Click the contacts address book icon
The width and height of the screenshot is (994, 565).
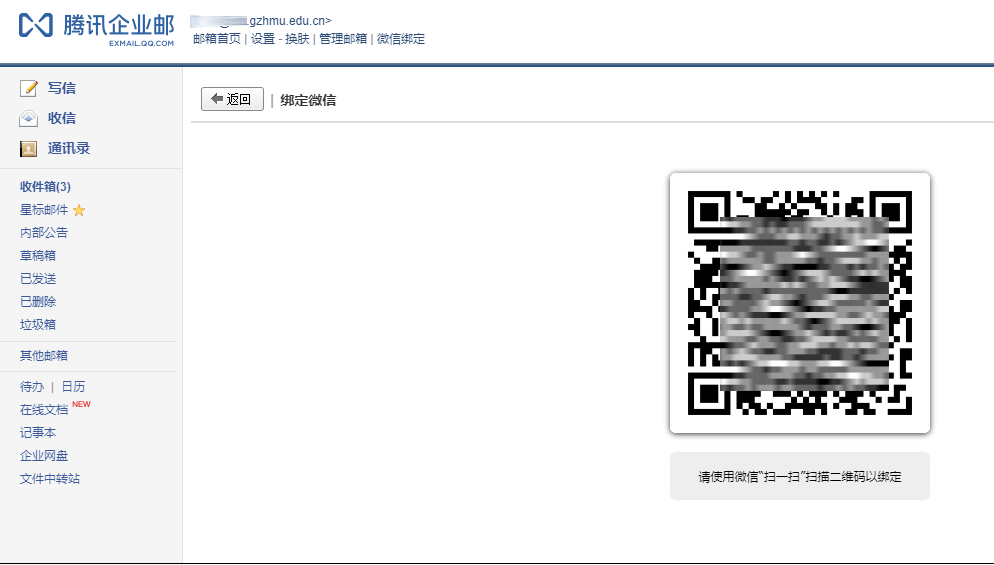pyautogui.click(x=29, y=149)
